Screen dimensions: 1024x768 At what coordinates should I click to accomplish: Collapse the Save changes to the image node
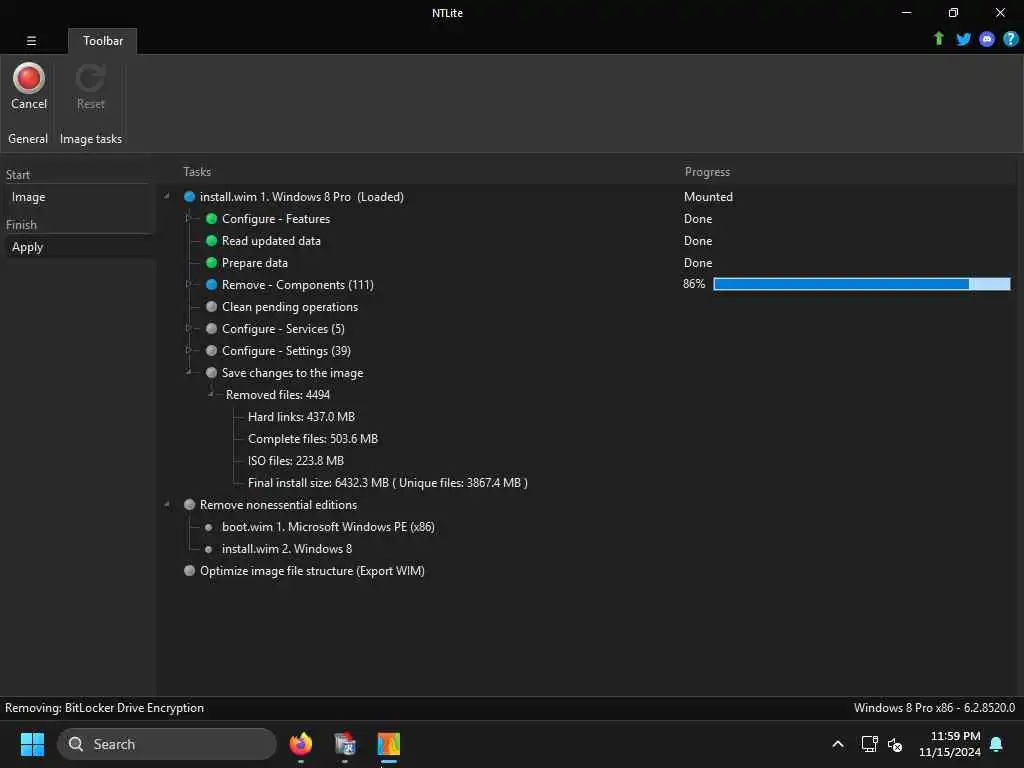189,372
